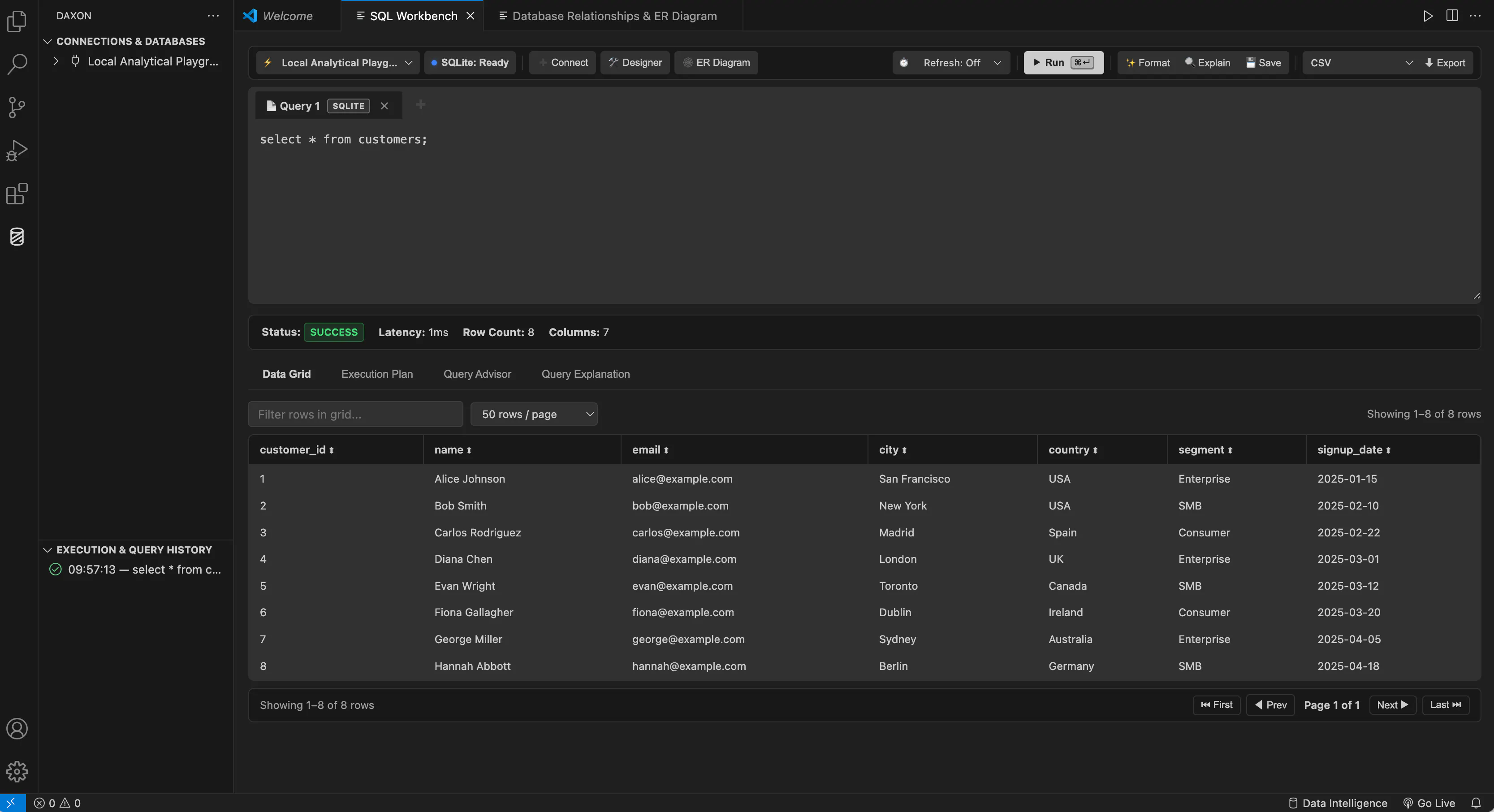Image resolution: width=1494 pixels, height=812 pixels.
Task: Open the Refresh: Off interval dropdown
Action: [951, 63]
